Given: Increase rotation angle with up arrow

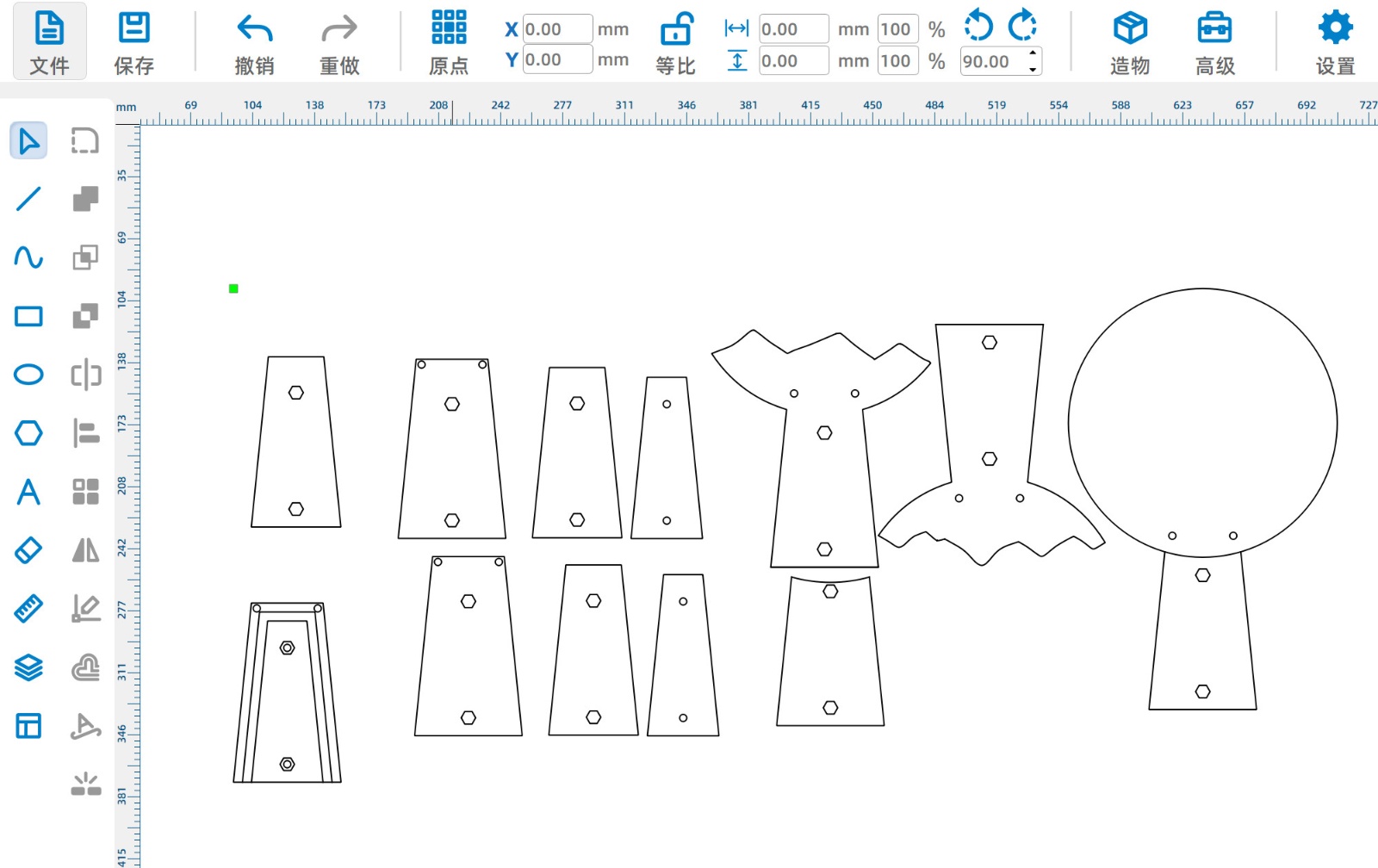Looking at the screenshot, I should [x=1032, y=53].
